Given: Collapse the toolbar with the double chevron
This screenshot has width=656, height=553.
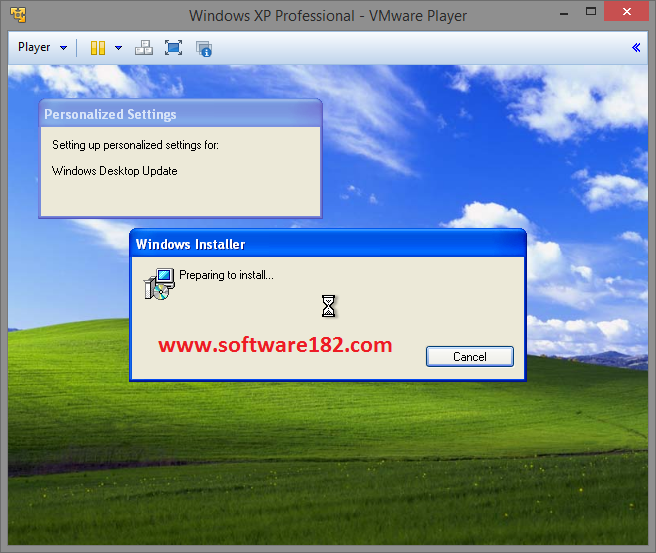Looking at the screenshot, I should coord(636,48).
